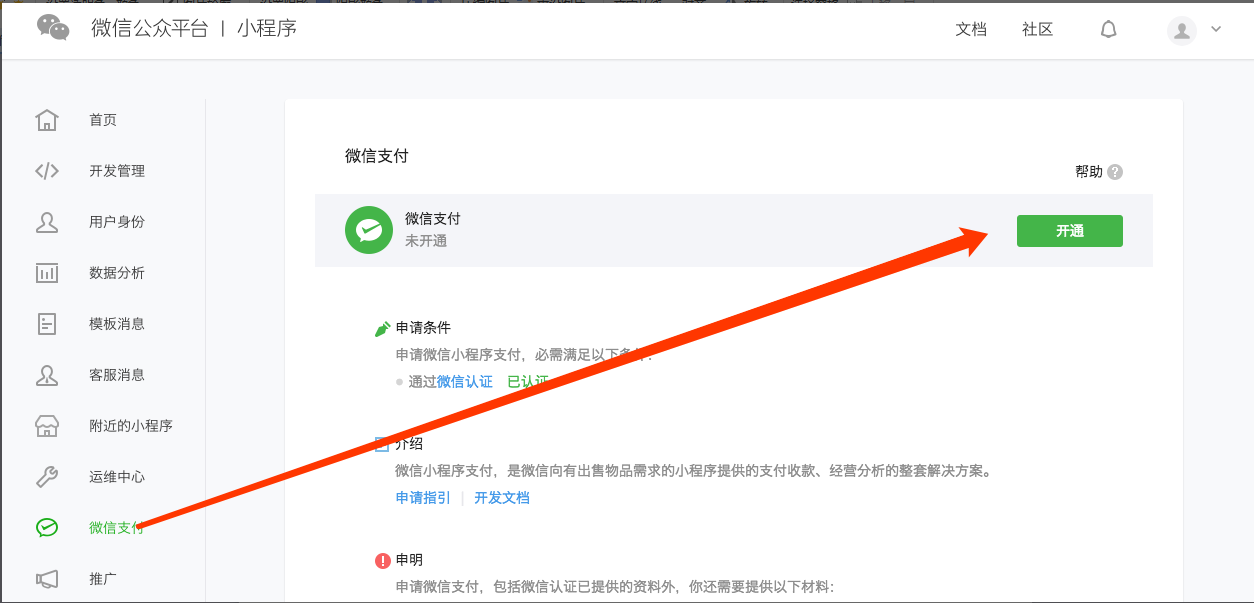The height and width of the screenshot is (603, 1254).
Task: Click the user avatar icon
Action: tap(1182, 30)
